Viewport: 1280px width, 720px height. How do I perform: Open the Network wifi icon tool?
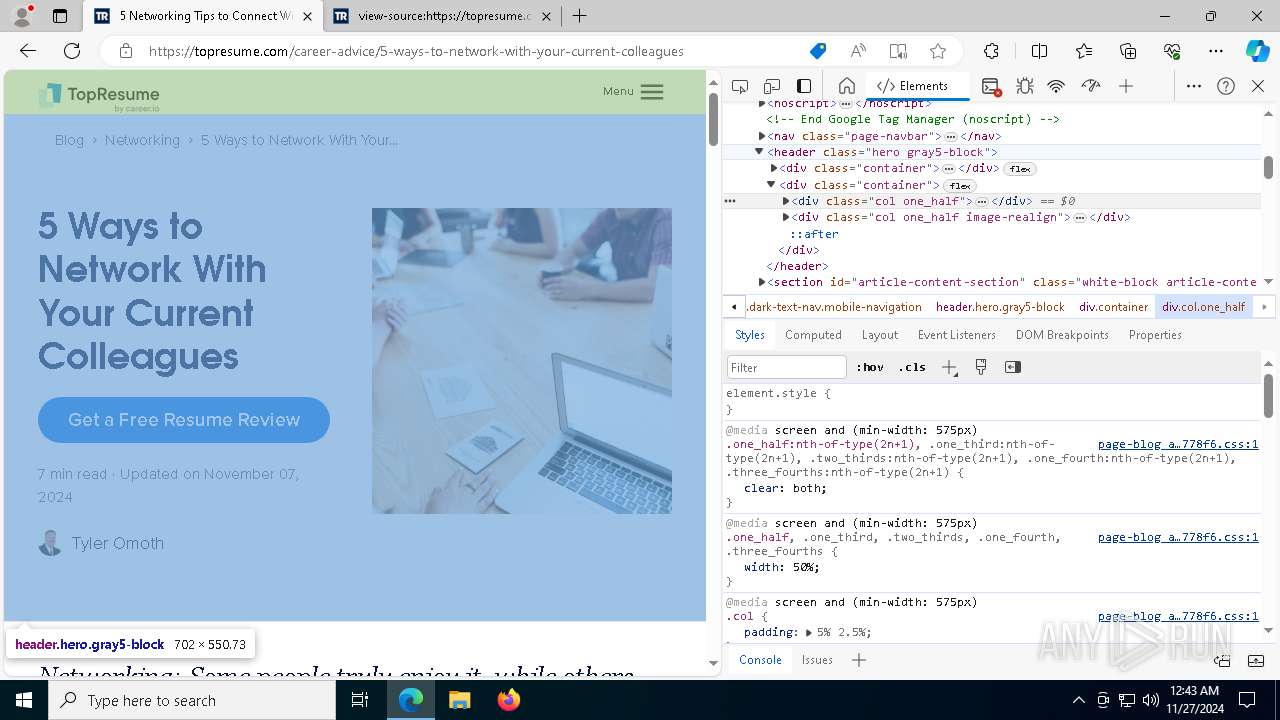[1056, 86]
